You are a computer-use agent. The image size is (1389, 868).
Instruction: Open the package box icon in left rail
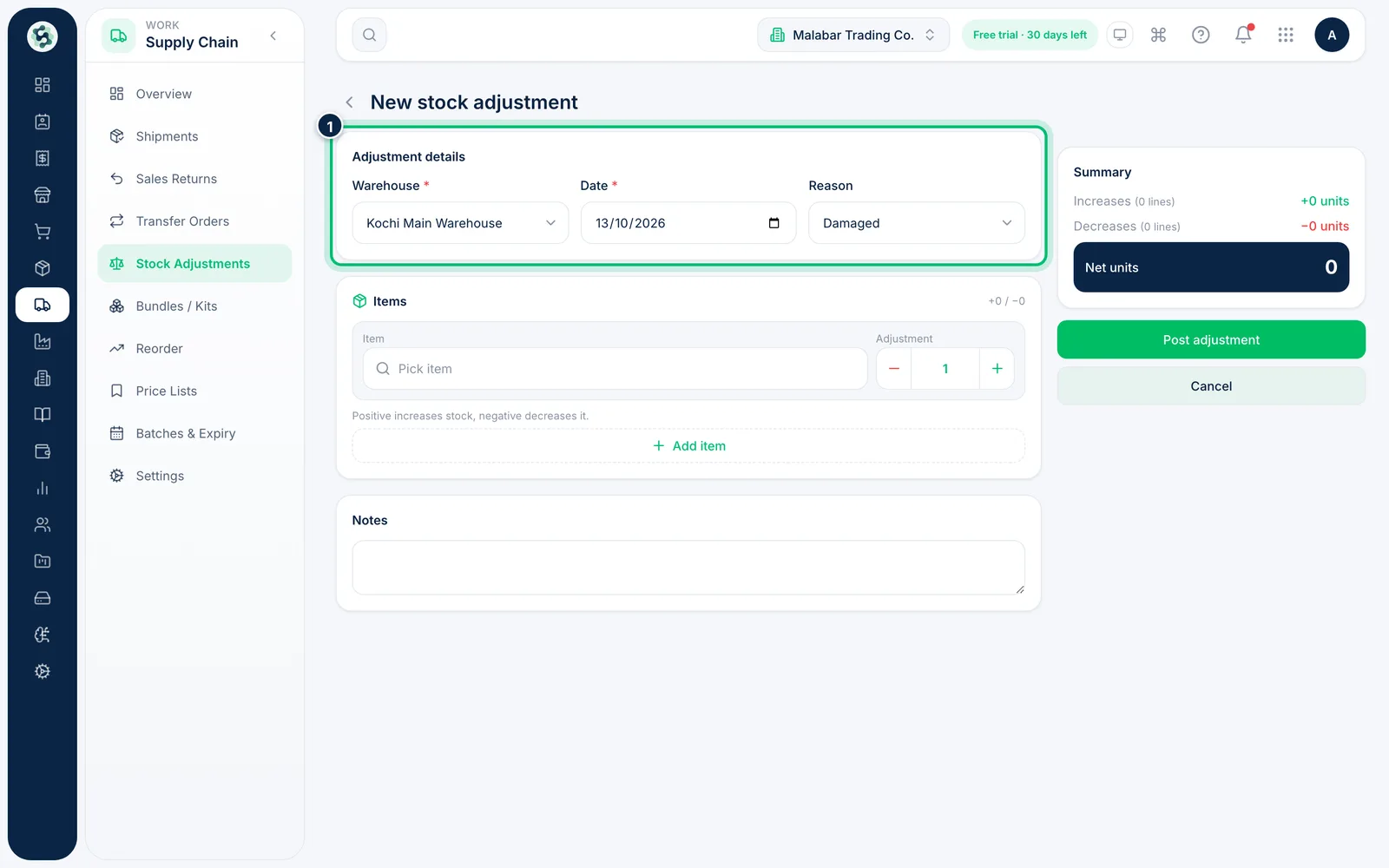(42, 268)
